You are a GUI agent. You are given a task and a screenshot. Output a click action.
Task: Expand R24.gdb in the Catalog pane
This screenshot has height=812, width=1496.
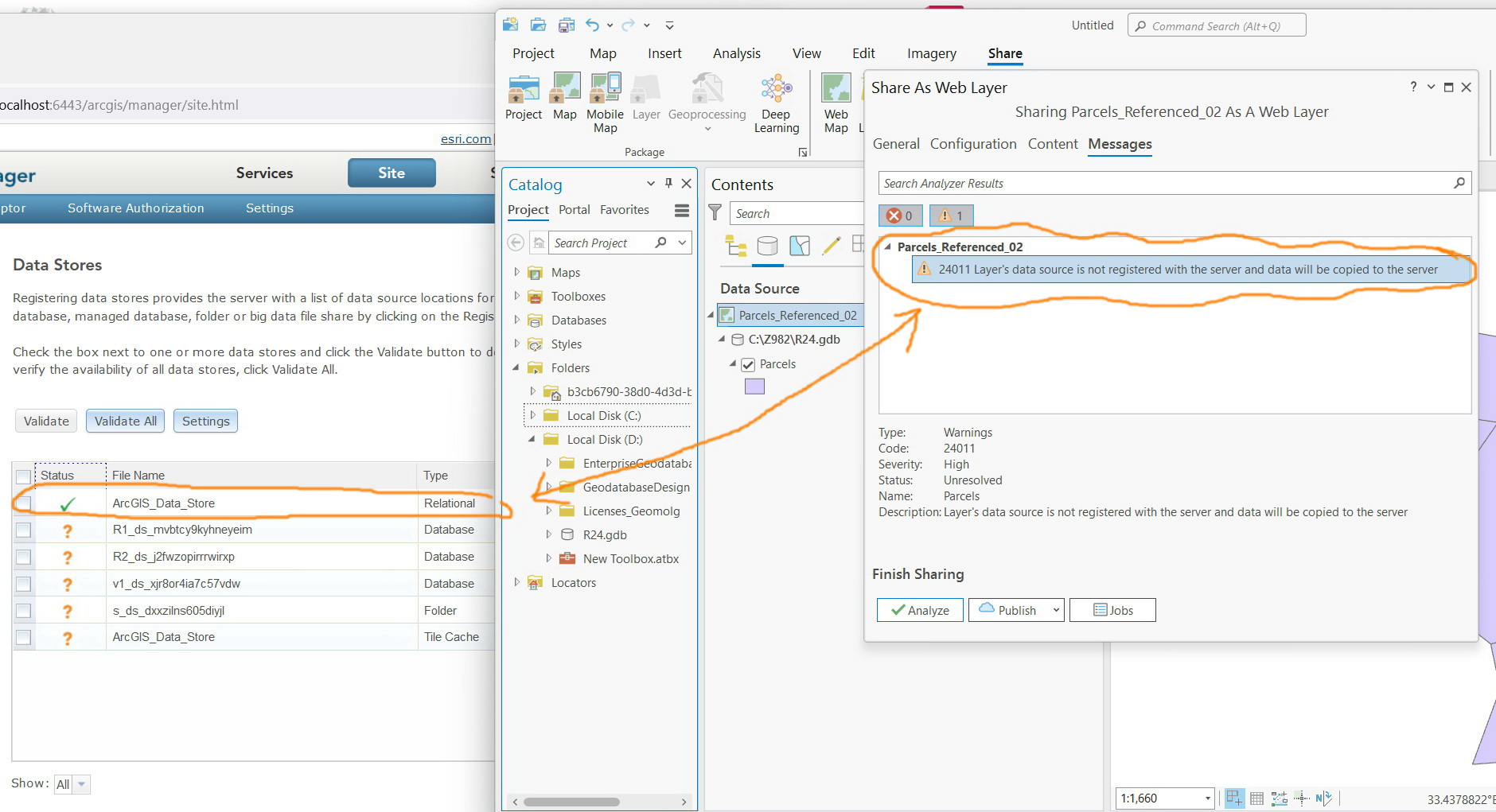[x=550, y=534]
